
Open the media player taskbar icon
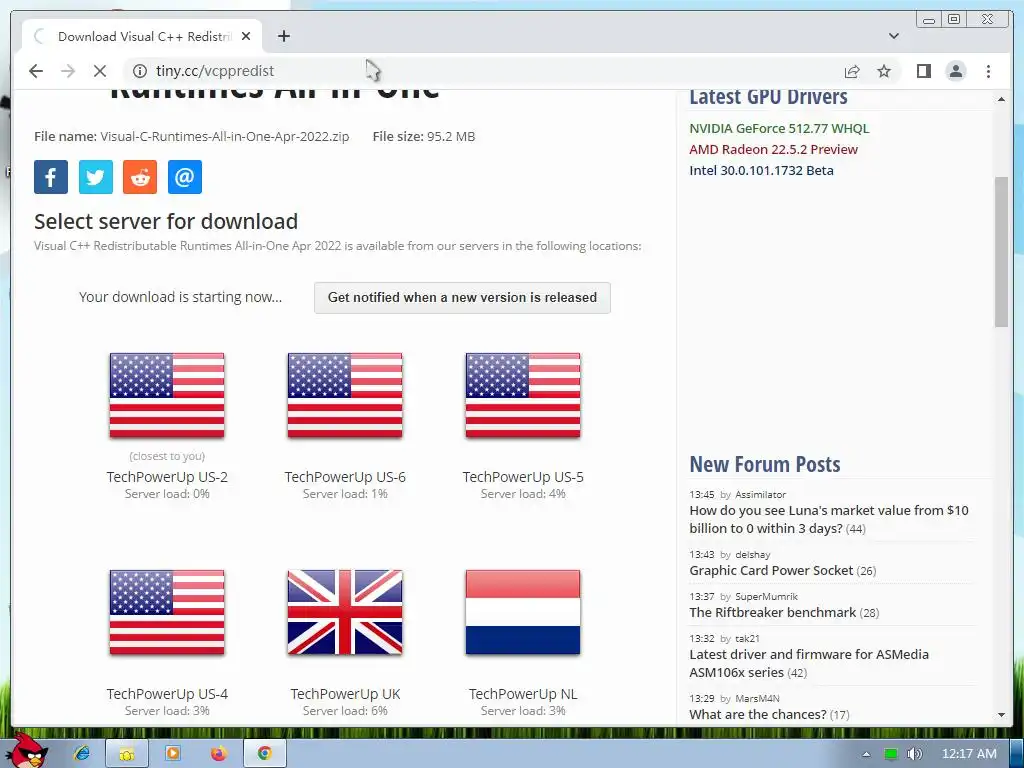point(173,754)
